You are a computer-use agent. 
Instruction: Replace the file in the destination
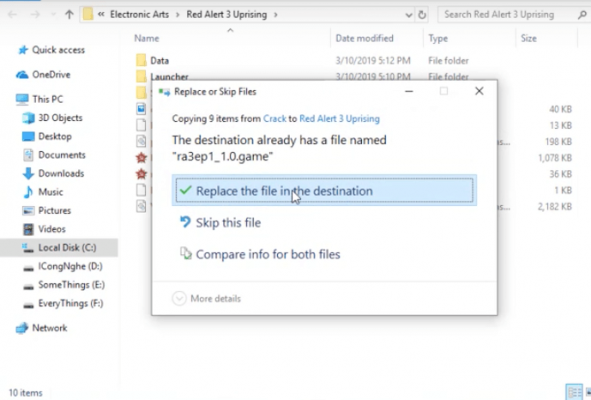pos(324,190)
